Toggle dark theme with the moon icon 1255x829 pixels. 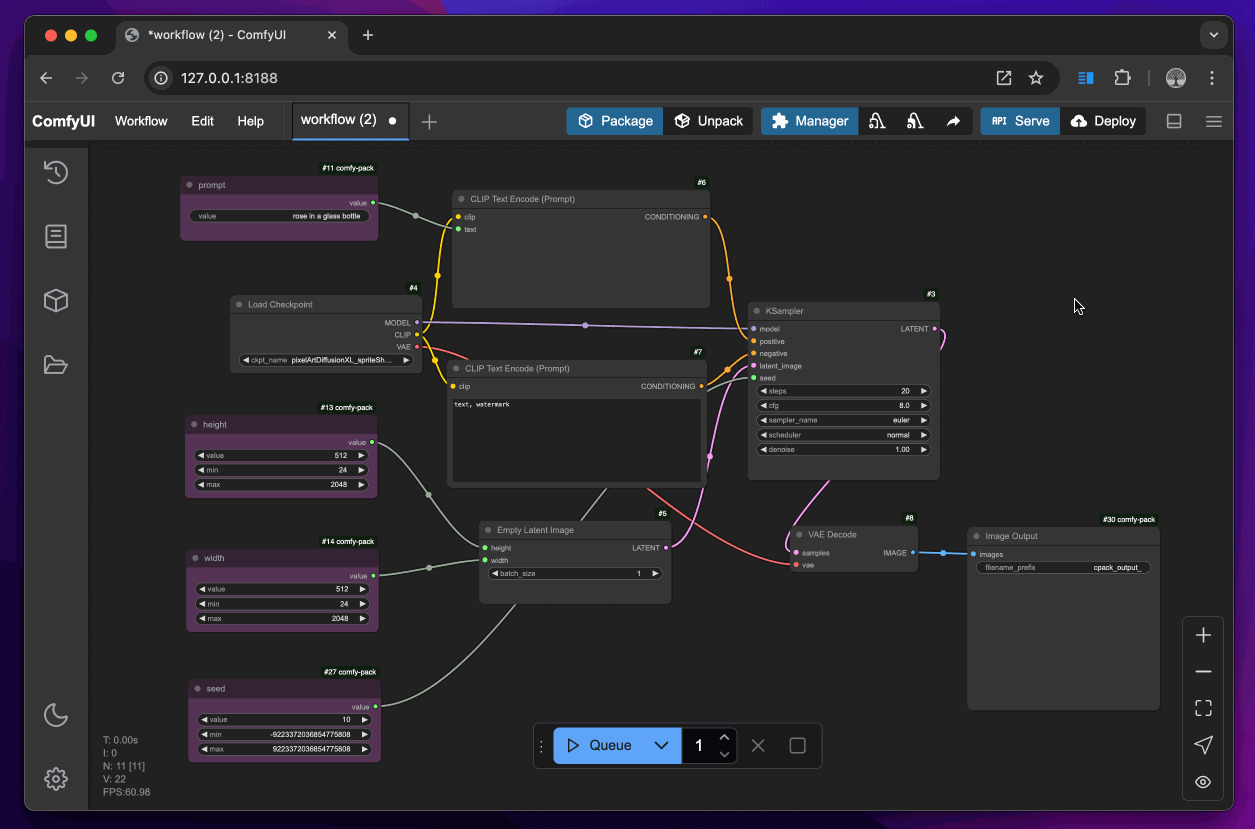pos(56,715)
